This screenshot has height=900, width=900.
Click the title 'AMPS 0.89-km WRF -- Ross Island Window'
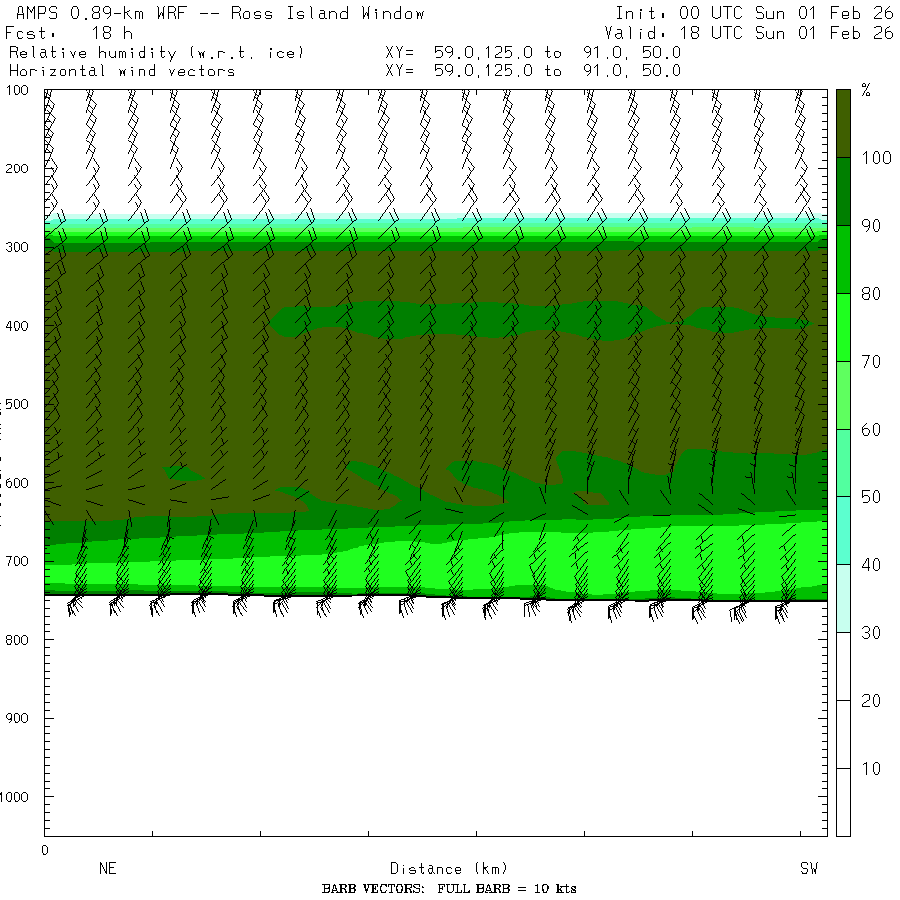(220, 13)
